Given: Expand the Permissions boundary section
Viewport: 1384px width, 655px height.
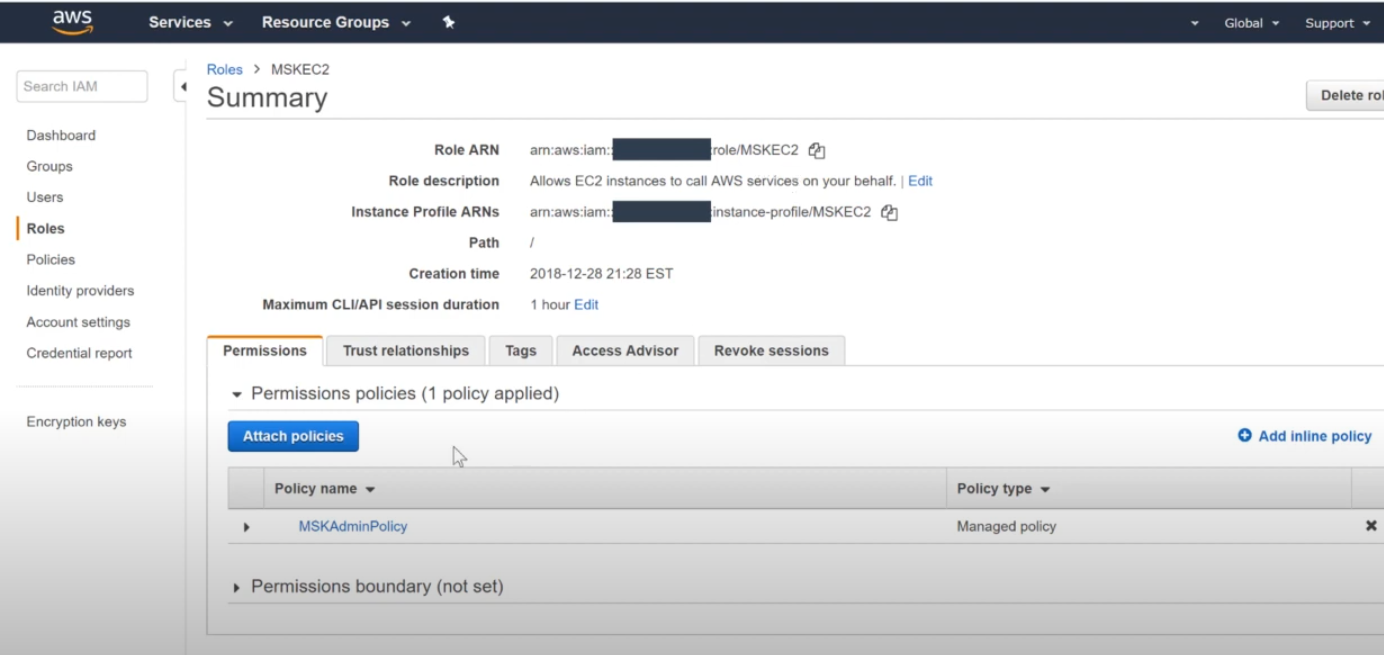Looking at the screenshot, I should pyautogui.click(x=237, y=588).
